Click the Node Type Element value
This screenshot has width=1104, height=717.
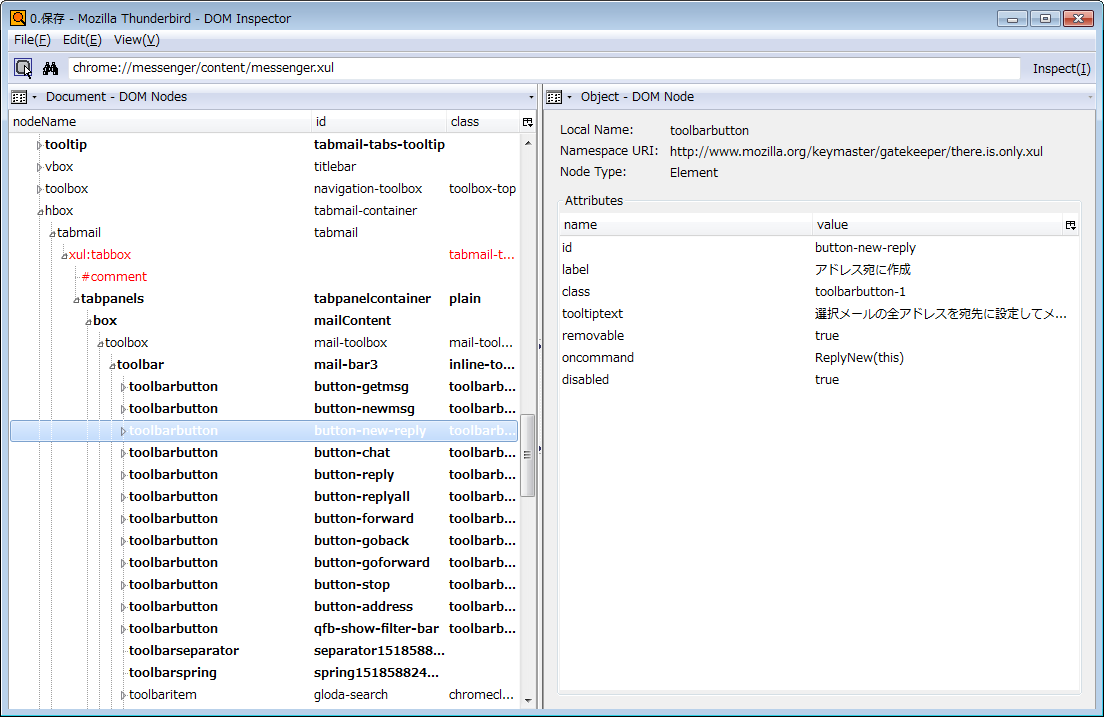(694, 173)
